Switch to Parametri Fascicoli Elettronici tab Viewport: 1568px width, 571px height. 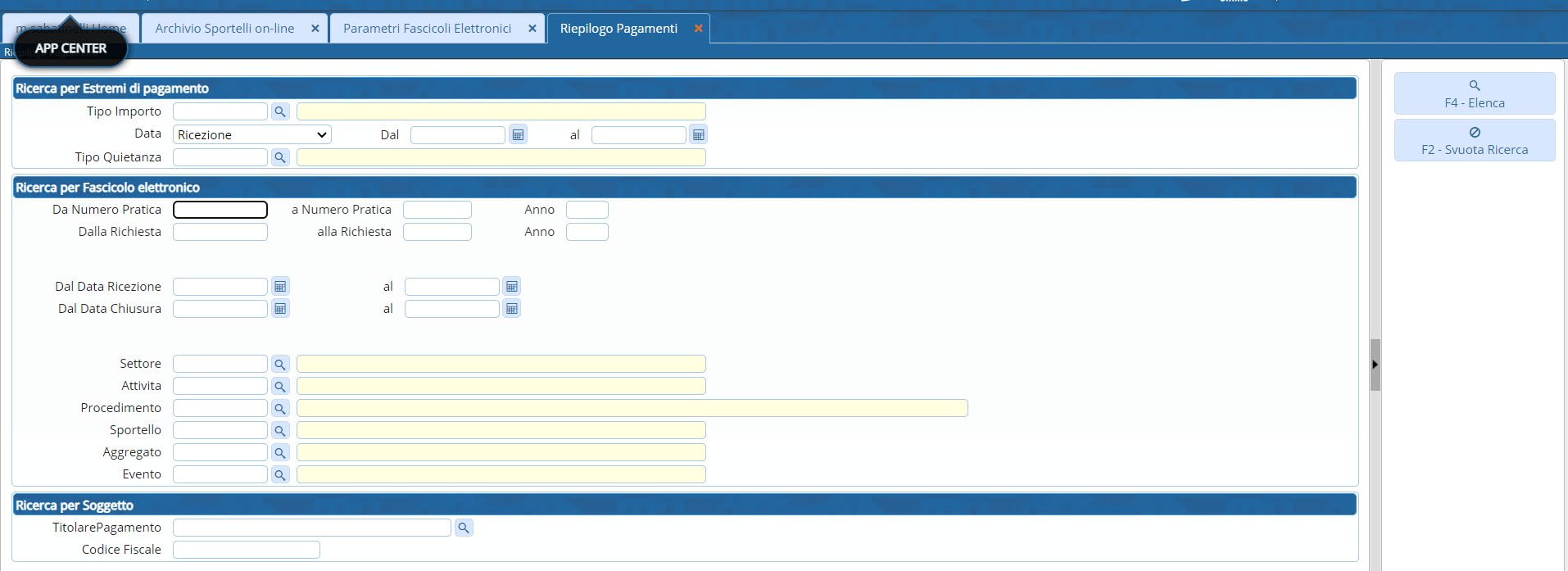tap(427, 29)
